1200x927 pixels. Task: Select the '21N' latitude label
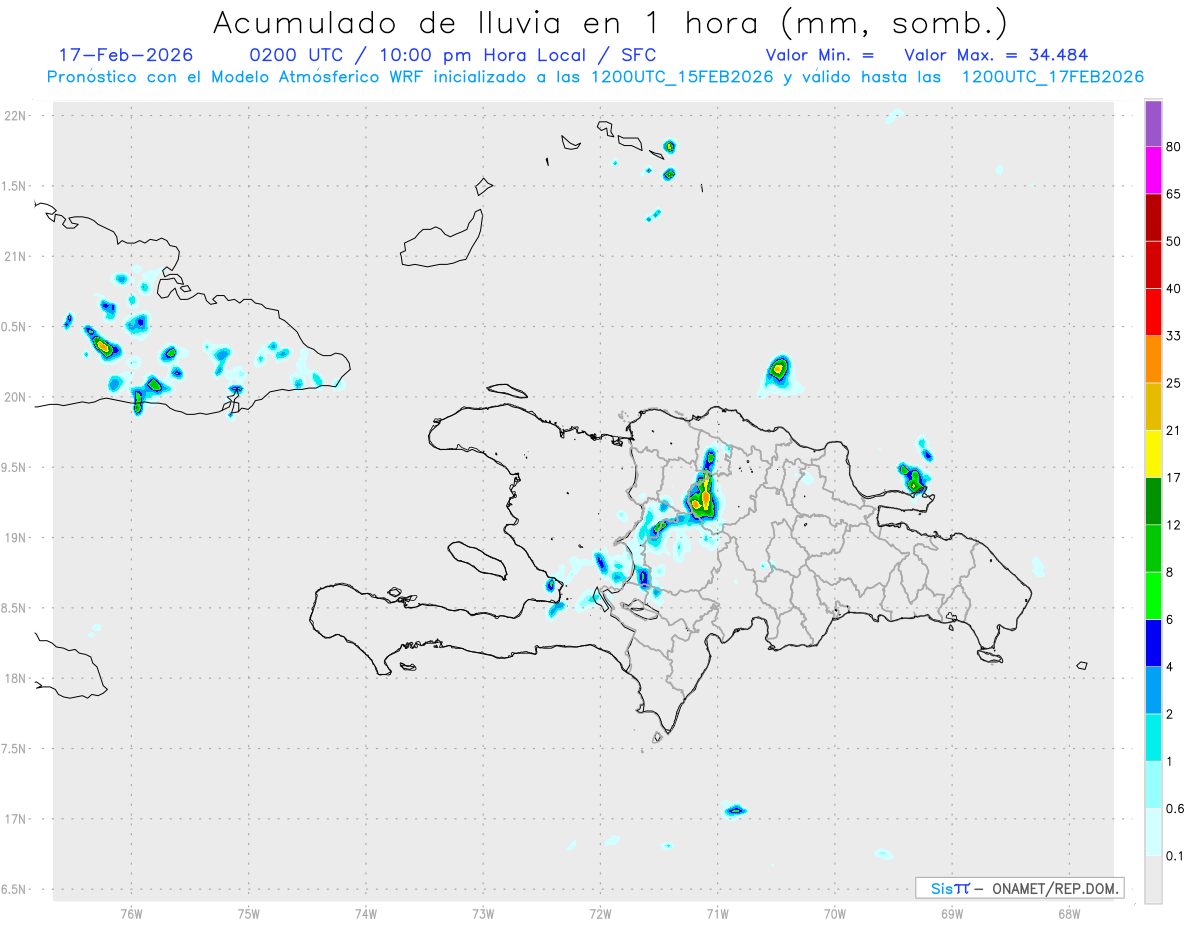point(16,256)
